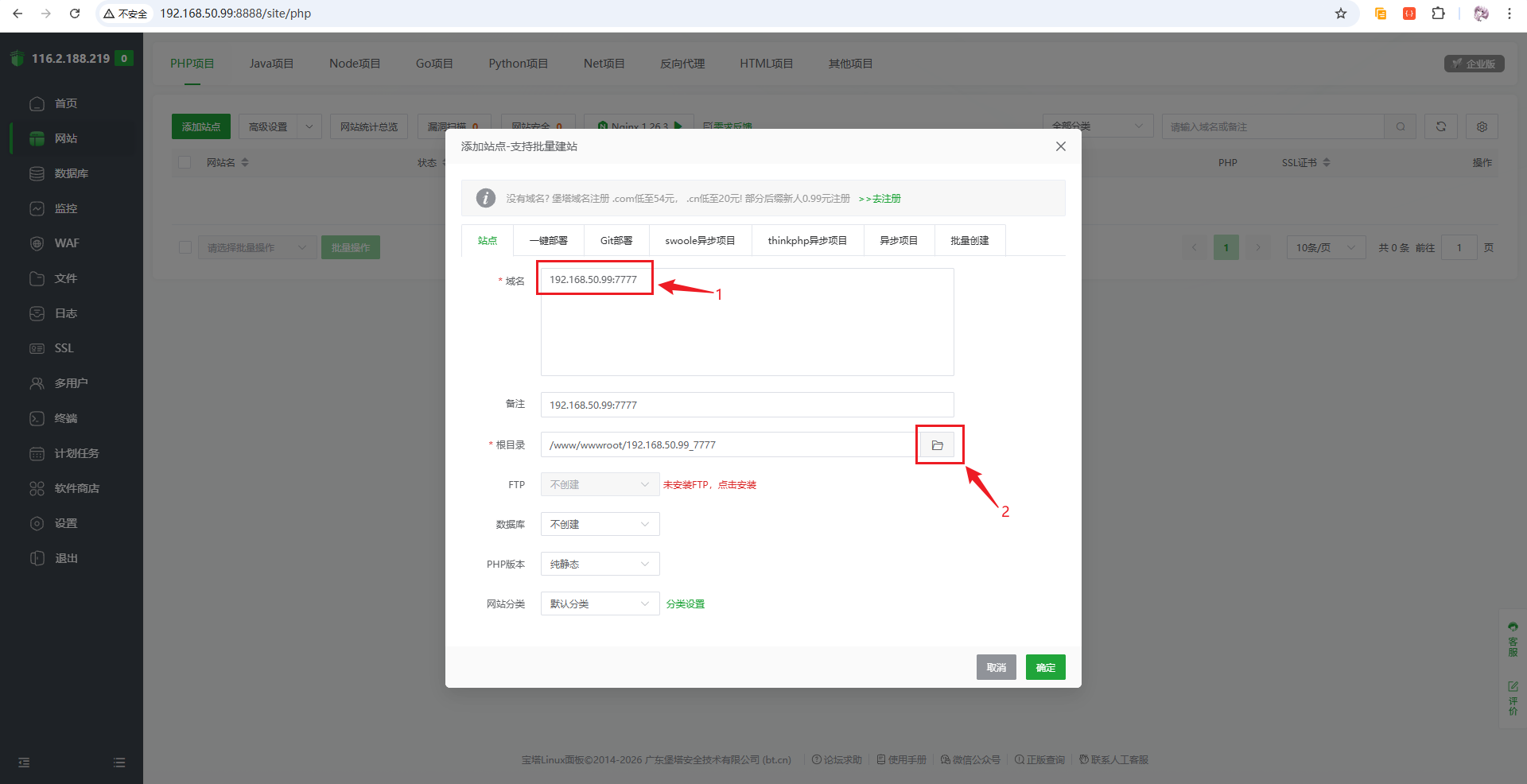Open 计划任务 in the sidebar
Viewport: 1527px width, 784px height.
click(x=76, y=453)
